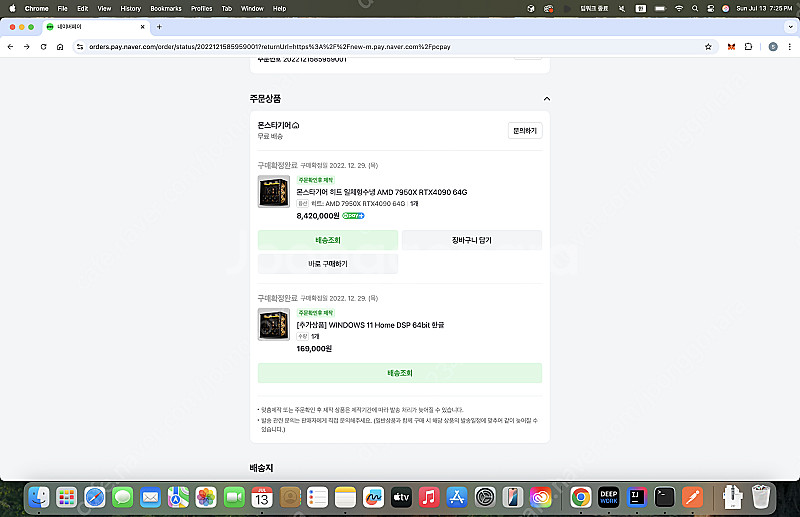Open the 몬스타기어 store home icon
This screenshot has height=517, width=800.
(296, 125)
